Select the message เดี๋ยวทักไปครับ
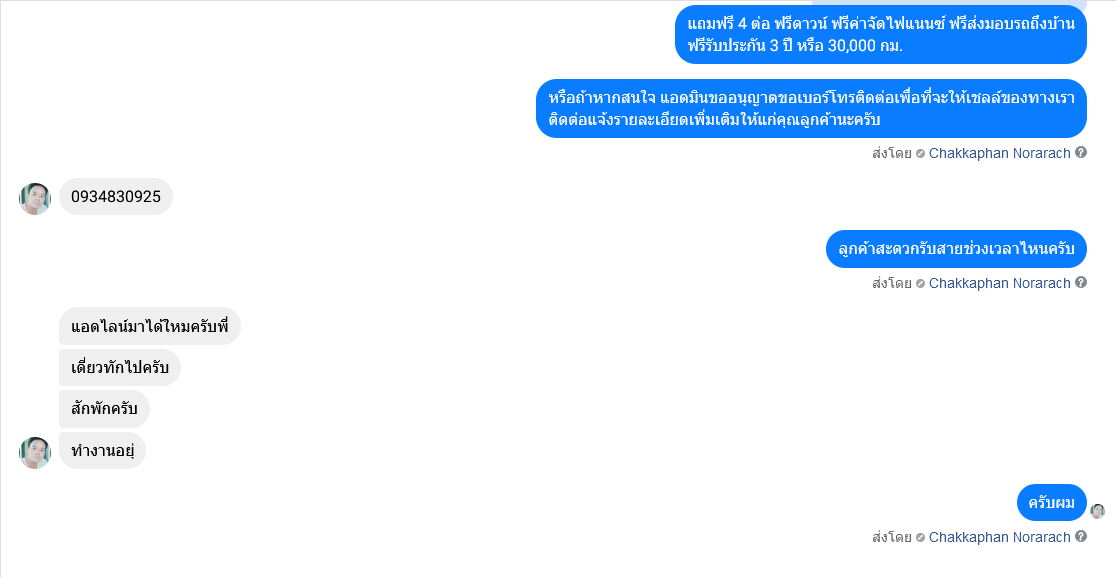The height and width of the screenshot is (577, 1116). pyautogui.click(x=120, y=368)
